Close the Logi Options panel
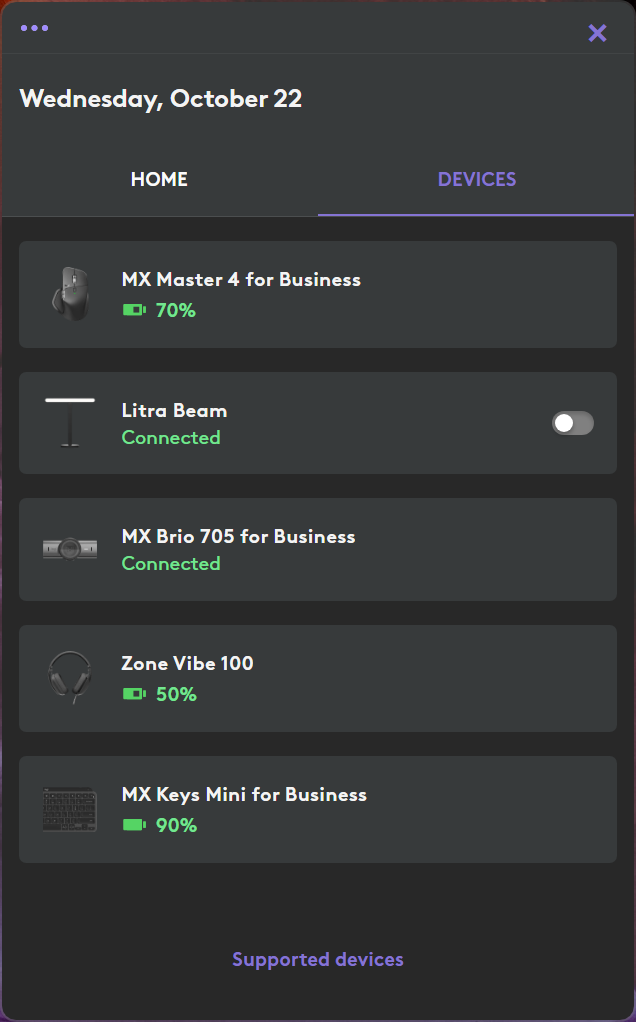 tap(597, 33)
